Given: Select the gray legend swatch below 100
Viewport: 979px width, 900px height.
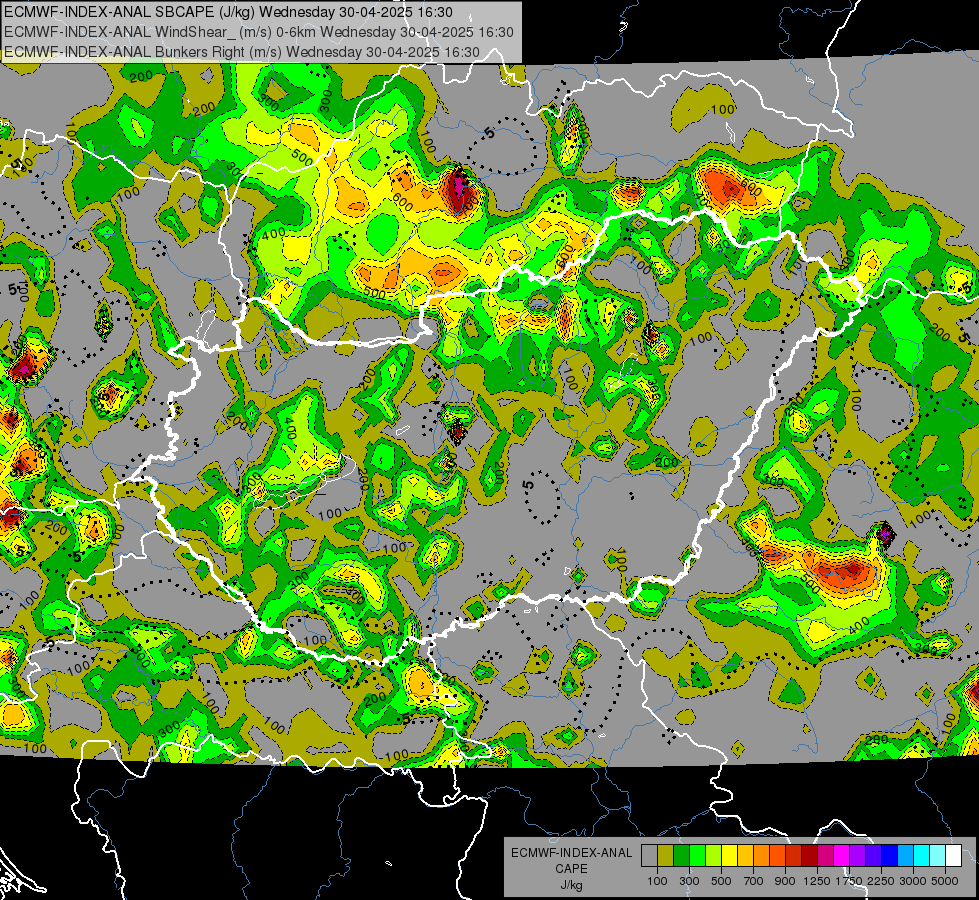Looking at the screenshot, I should (x=649, y=855).
